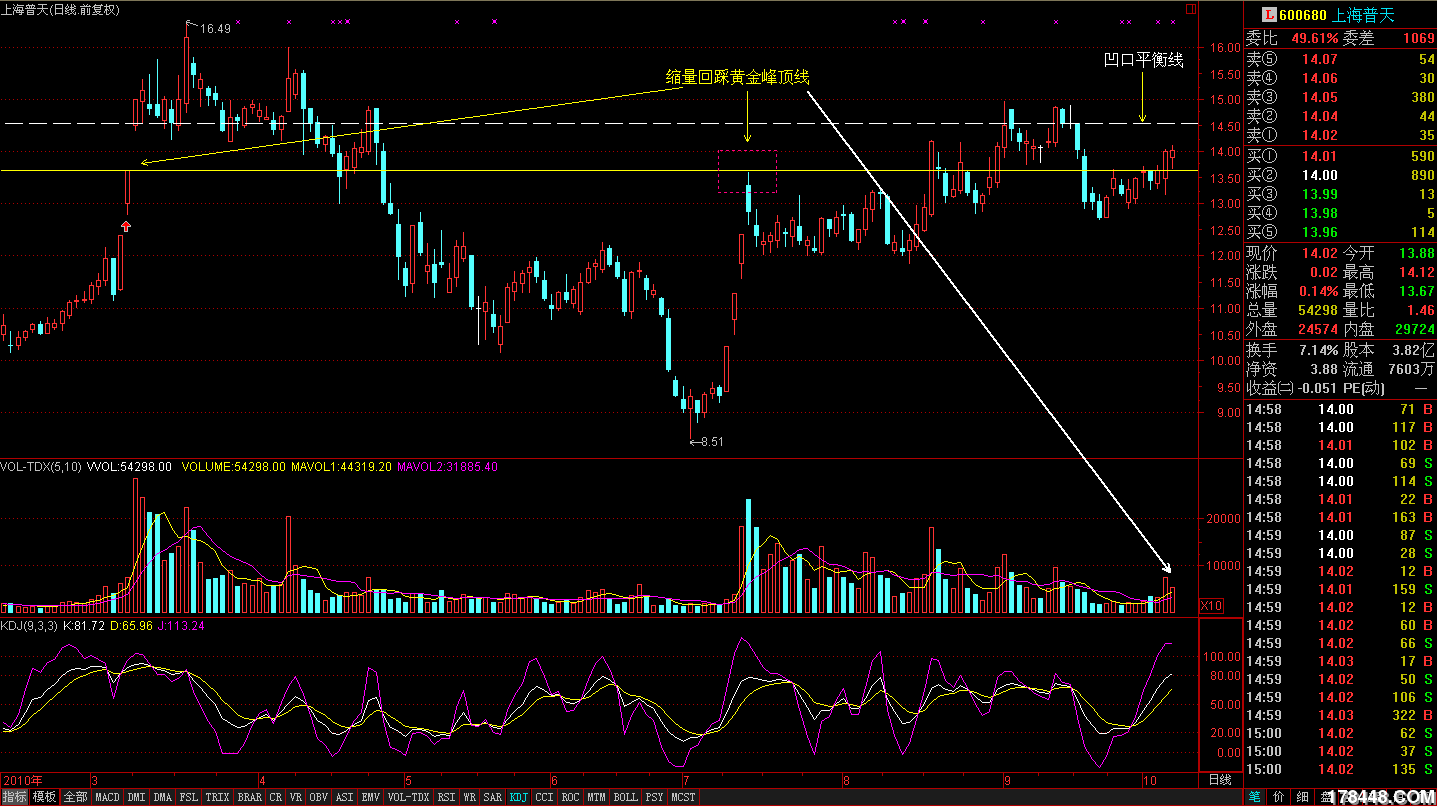
Task: Click the 模板 button
Action: click(x=44, y=798)
